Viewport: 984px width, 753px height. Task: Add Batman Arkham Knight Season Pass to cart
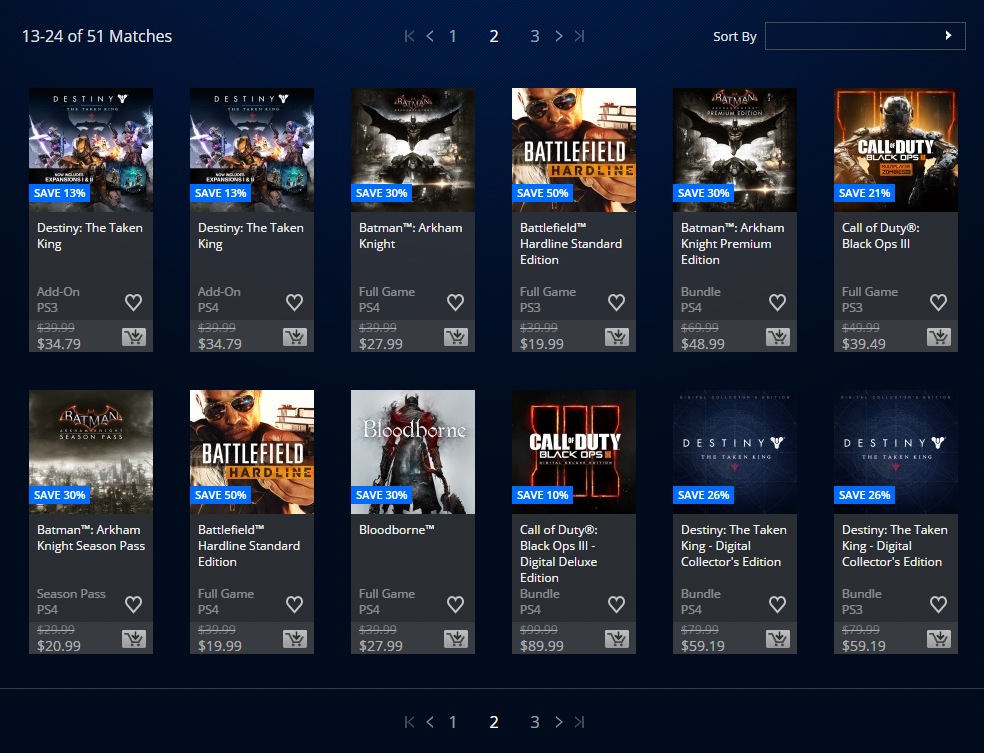pos(134,639)
